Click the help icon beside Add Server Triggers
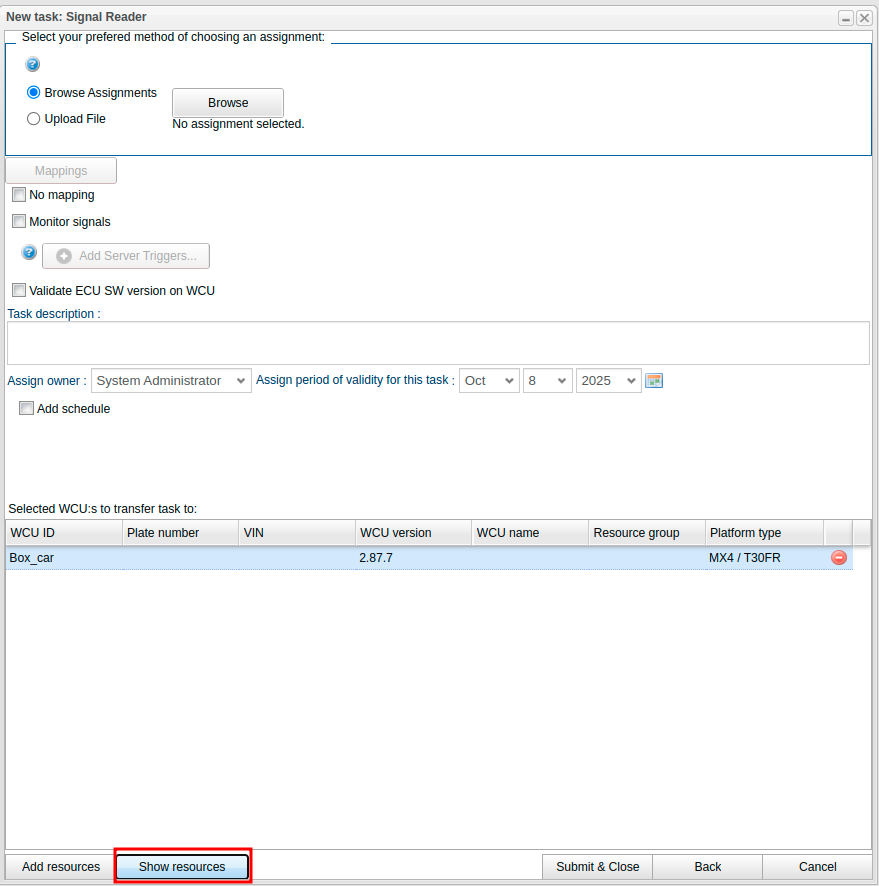 [29, 253]
